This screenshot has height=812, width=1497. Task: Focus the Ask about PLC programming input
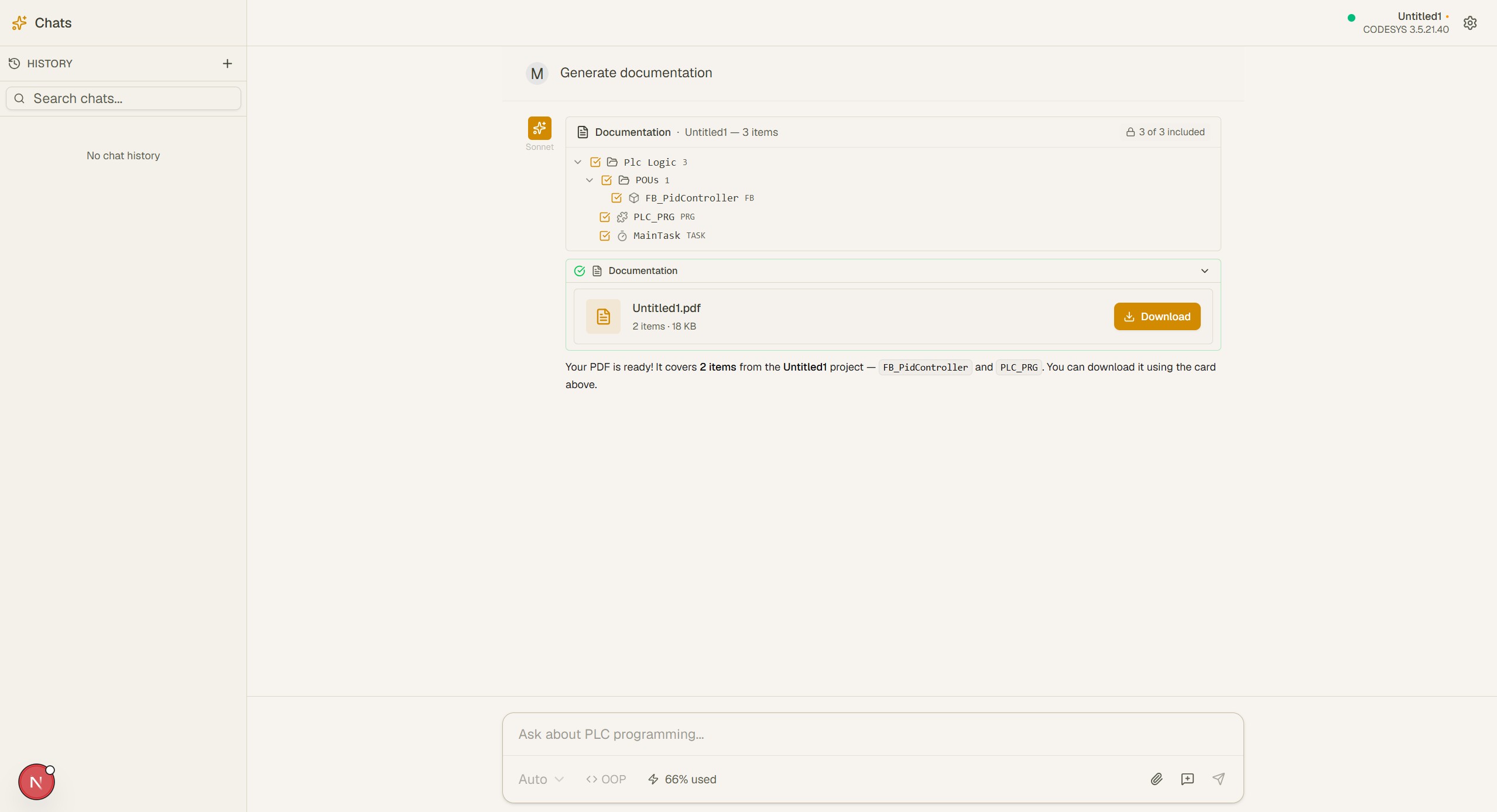872,734
